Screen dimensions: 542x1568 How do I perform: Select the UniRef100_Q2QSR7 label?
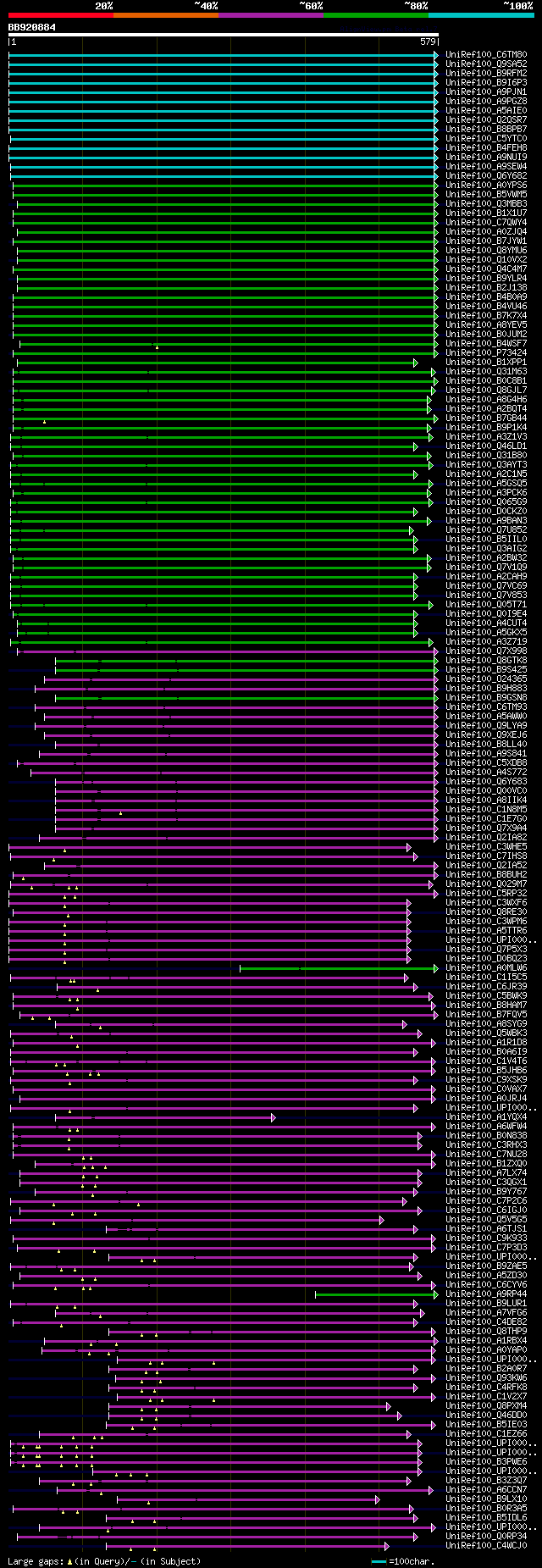pos(486,120)
